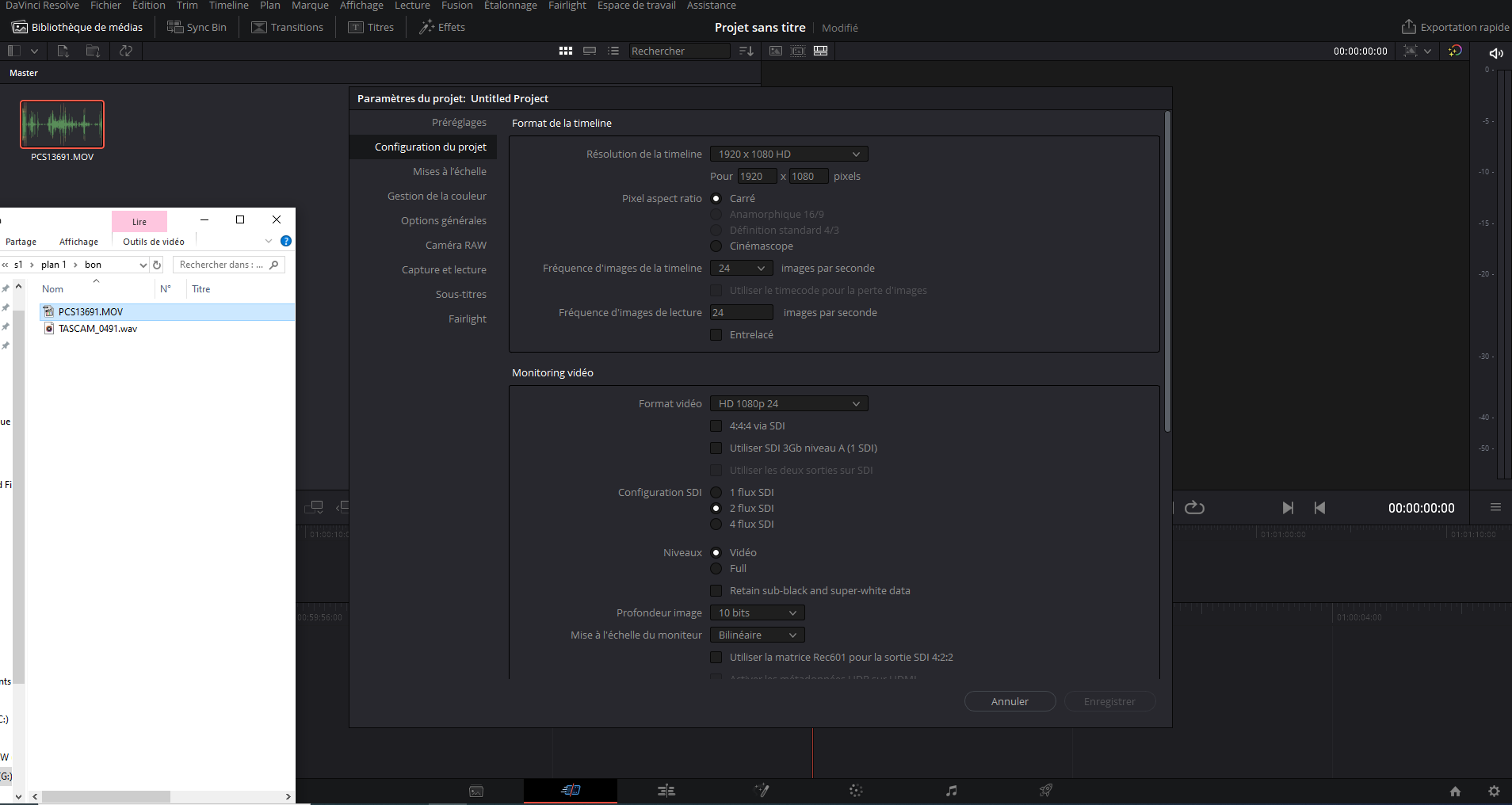
Task: Open the timeline frame rate dropdown
Action: point(741,269)
